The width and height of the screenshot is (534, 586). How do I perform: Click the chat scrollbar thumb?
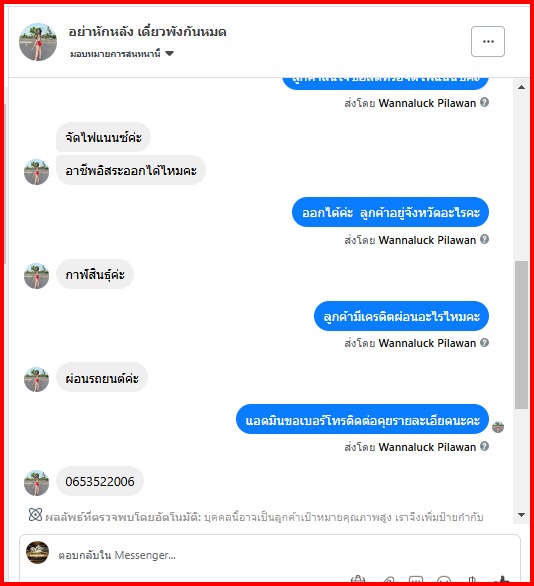pos(521,335)
